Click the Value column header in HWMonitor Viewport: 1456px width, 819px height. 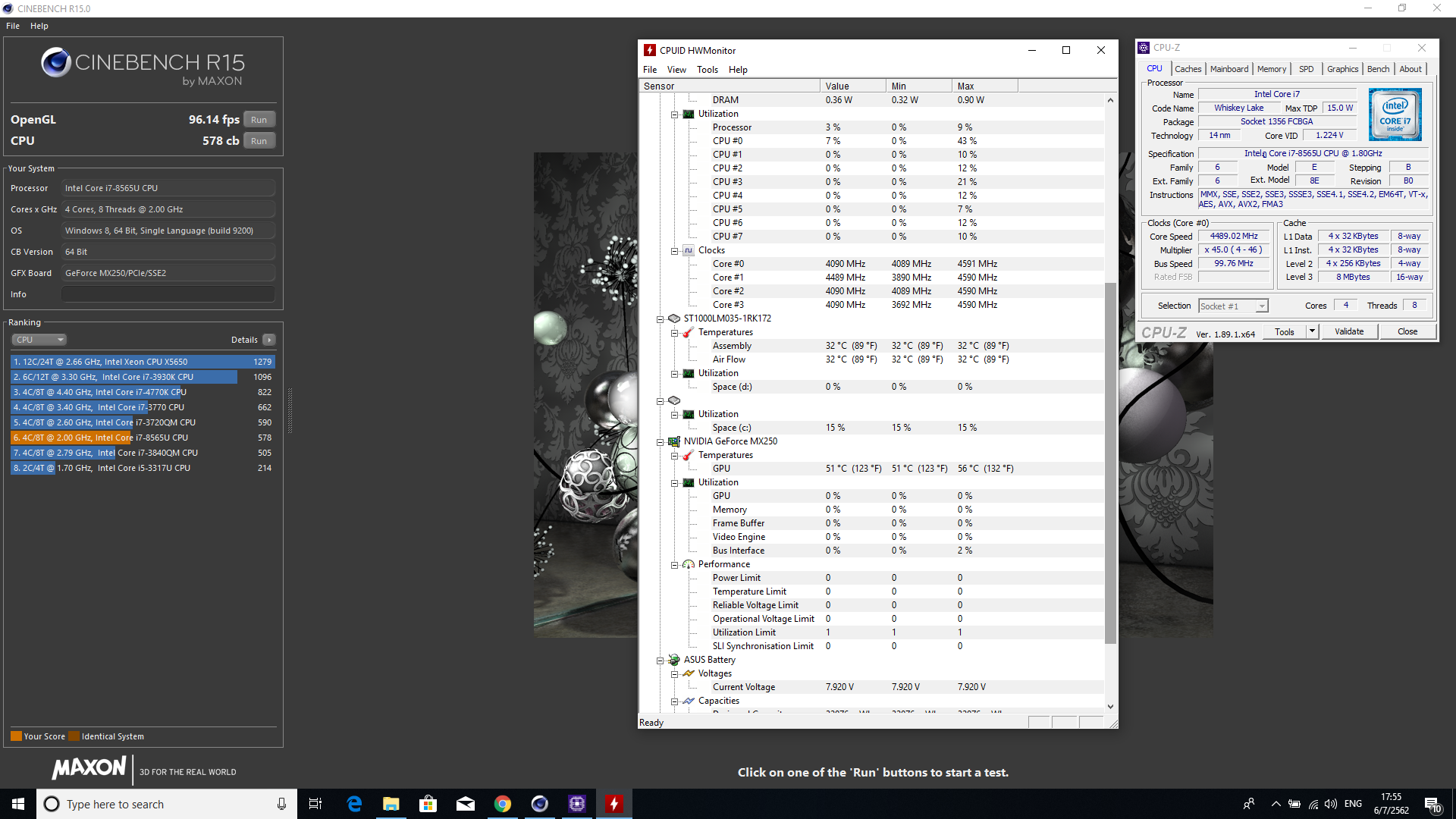point(853,86)
